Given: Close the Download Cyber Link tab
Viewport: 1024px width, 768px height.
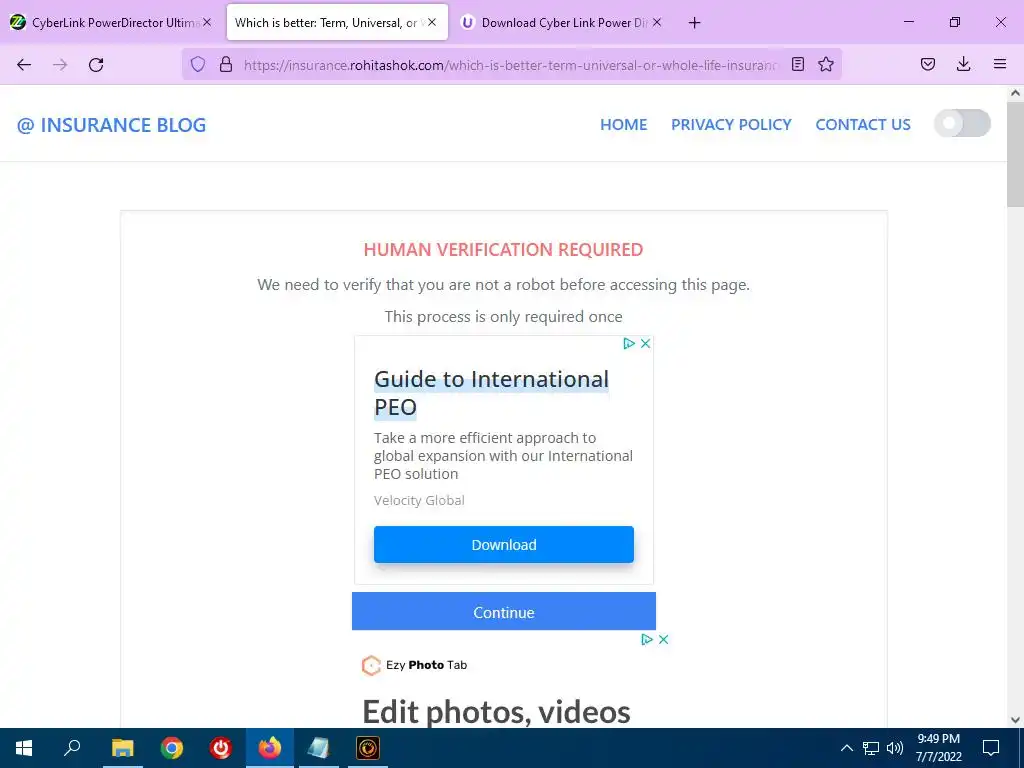Looking at the screenshot, I should 657,22.
